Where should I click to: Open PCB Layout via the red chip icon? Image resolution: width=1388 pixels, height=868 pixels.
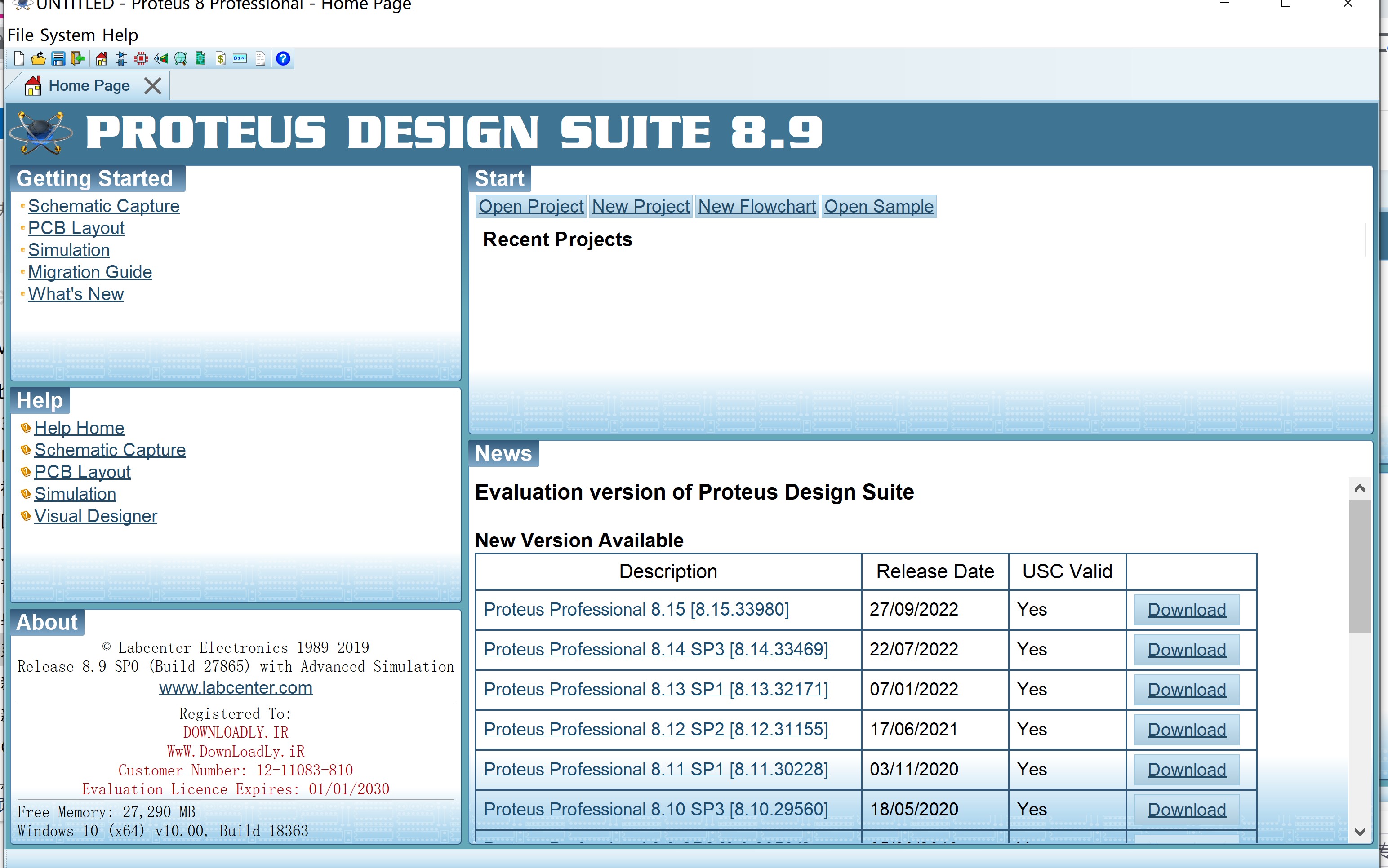[141, 58]
